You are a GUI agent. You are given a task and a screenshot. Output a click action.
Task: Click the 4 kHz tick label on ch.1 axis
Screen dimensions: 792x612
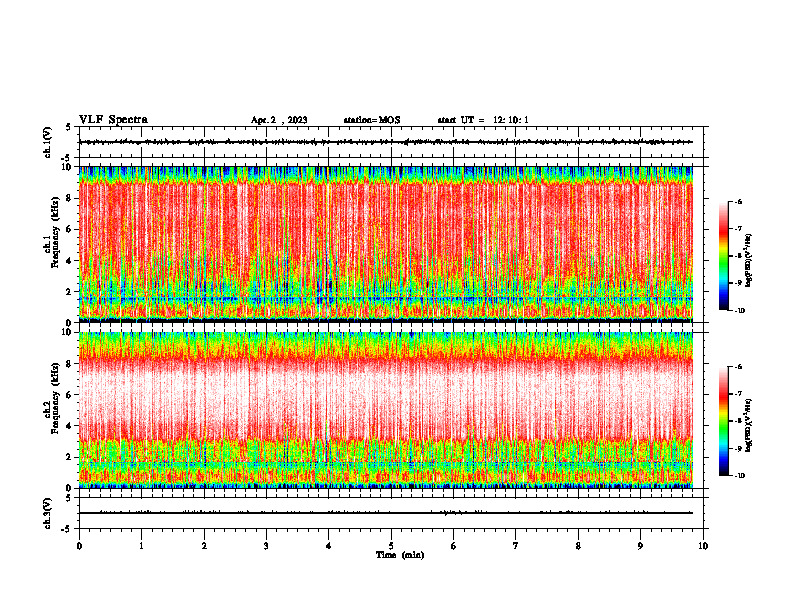pyautogui.click(x=70, y=261)
